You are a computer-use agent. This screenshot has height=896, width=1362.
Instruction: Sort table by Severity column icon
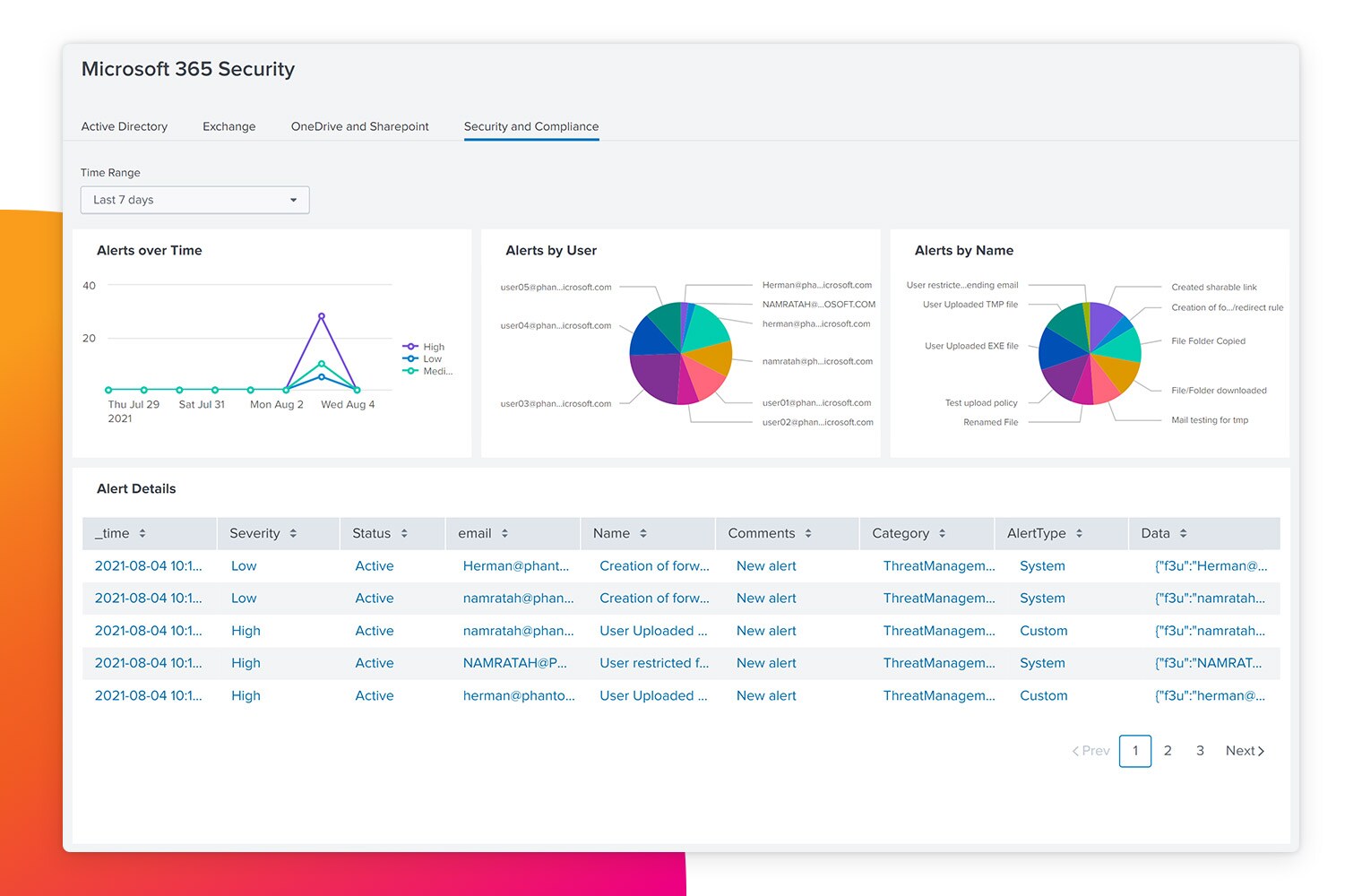[293, 533]
